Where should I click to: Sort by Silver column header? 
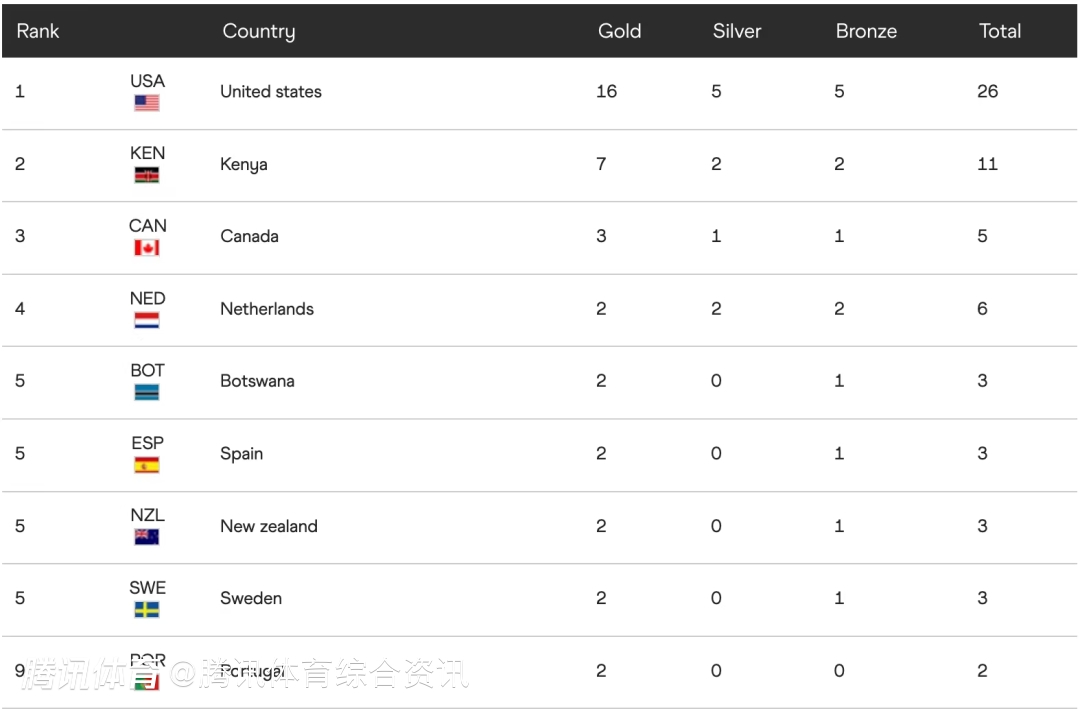click(x=737, y=31)
